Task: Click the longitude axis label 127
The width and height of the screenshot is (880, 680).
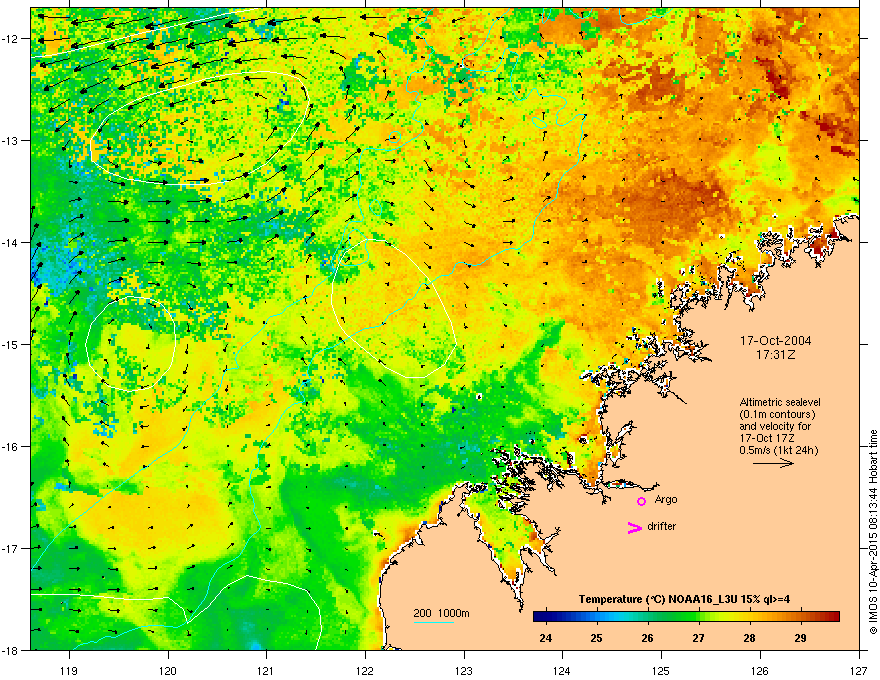Action: pos(859,670)
